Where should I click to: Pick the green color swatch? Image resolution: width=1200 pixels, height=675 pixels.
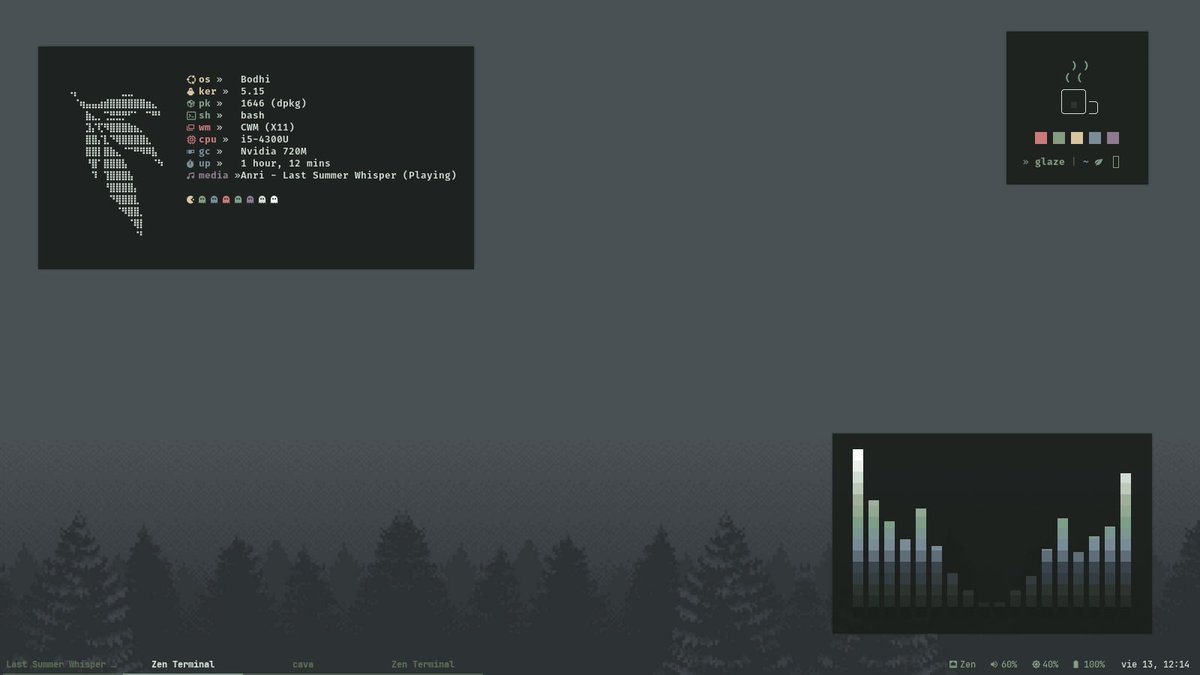click(1059, 138)
